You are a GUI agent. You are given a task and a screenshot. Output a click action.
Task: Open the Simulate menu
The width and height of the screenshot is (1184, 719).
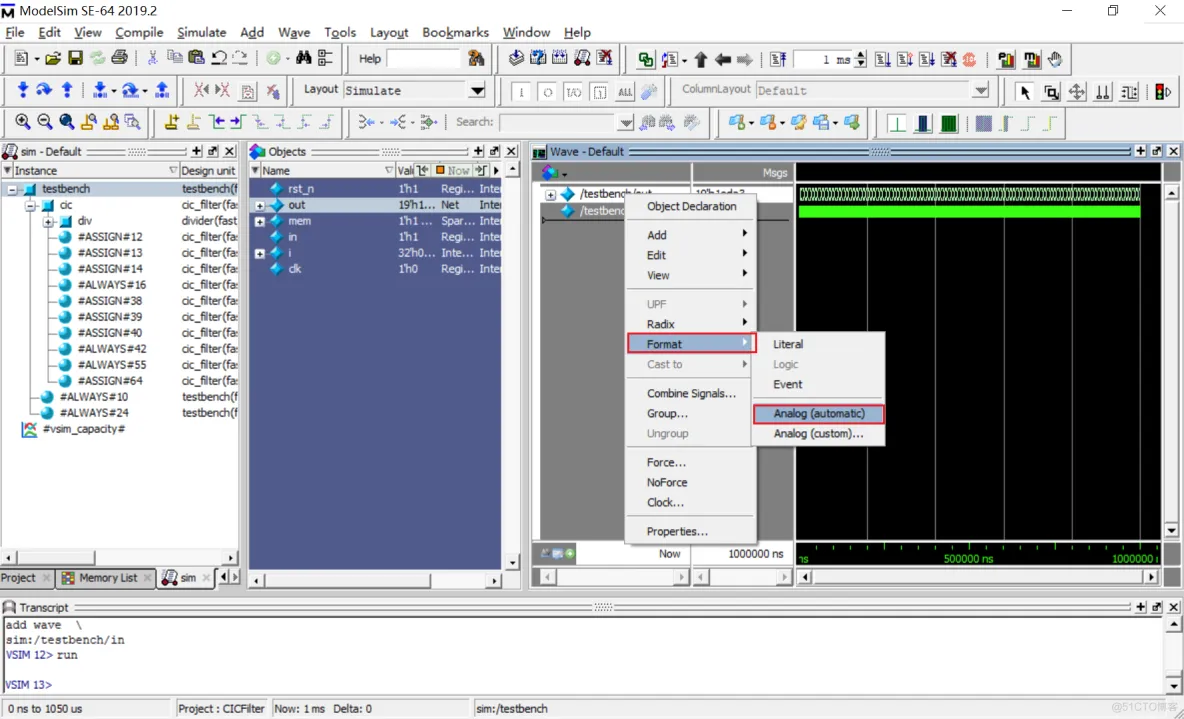(x=202, y=32)
